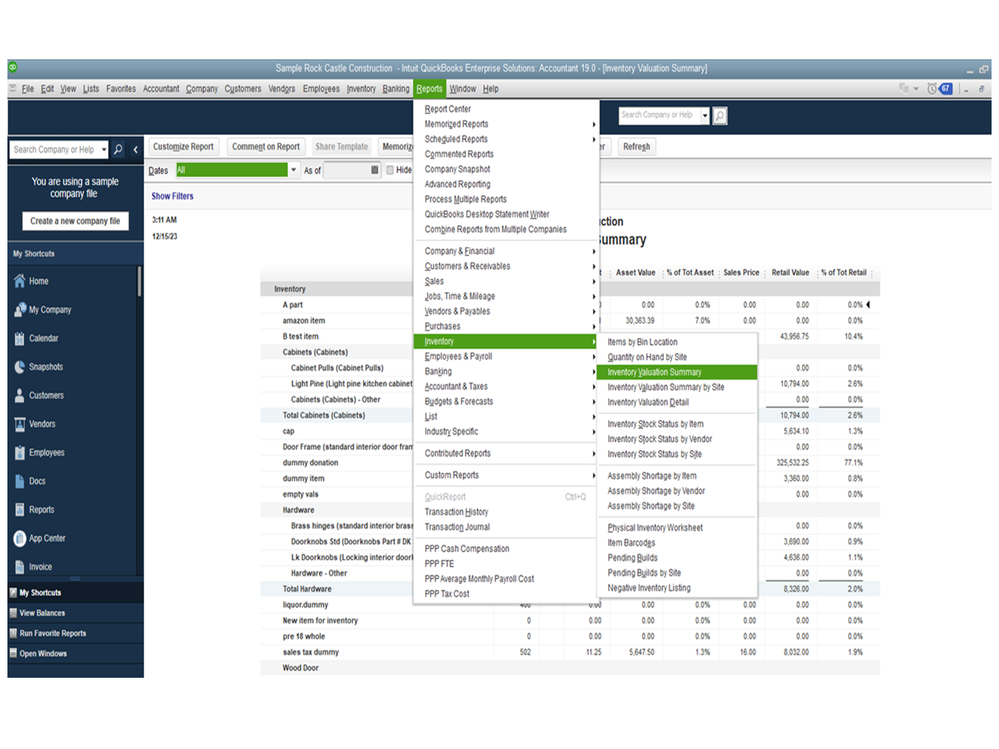Screen dimensions: 999x749
Task: Open the Snapshots shortcut
Action: (39, 367)
